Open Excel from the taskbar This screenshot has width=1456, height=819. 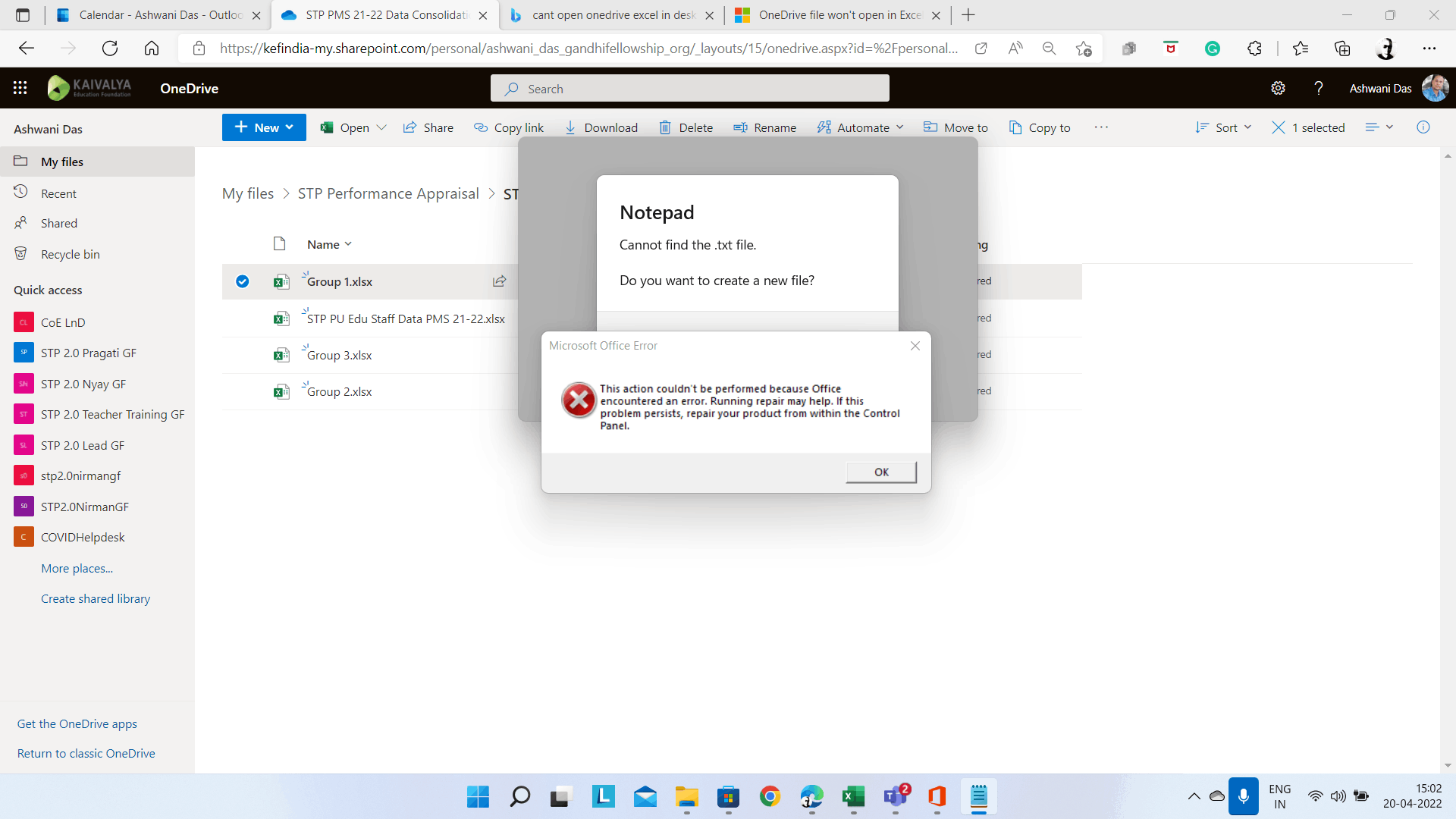[853, 796]
